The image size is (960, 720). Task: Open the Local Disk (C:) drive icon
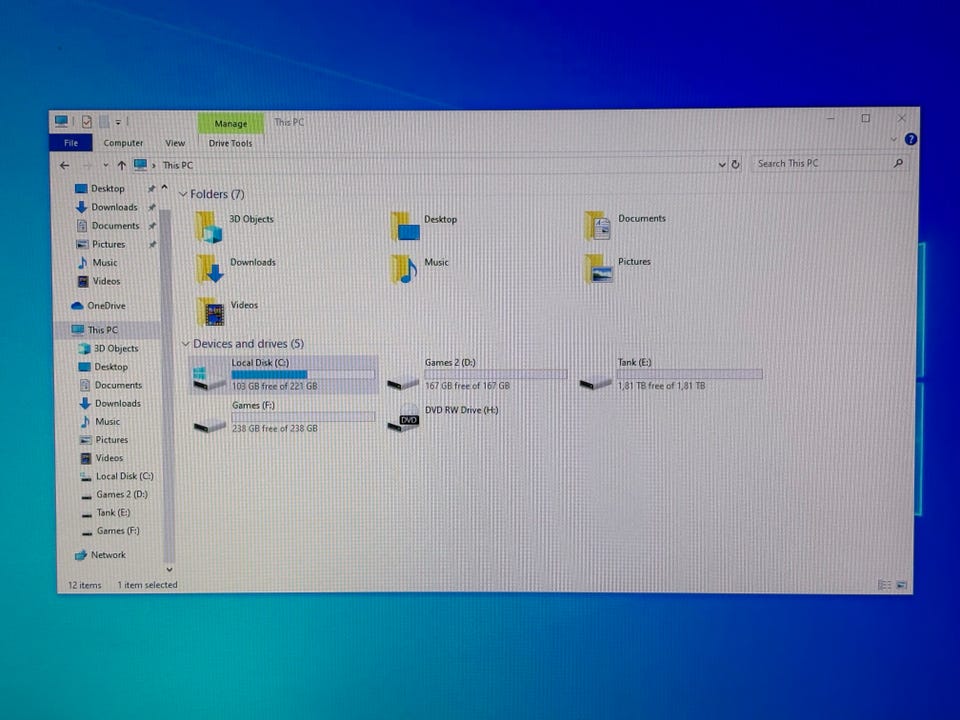click(x=210, y=376)
